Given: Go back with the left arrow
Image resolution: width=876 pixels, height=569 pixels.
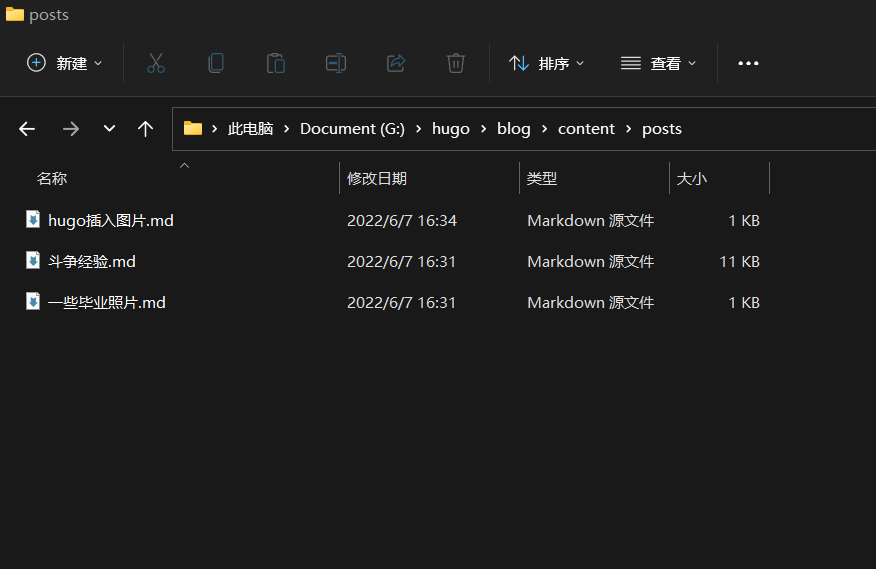Looking at the screenshot, I should tap(27, 129).
